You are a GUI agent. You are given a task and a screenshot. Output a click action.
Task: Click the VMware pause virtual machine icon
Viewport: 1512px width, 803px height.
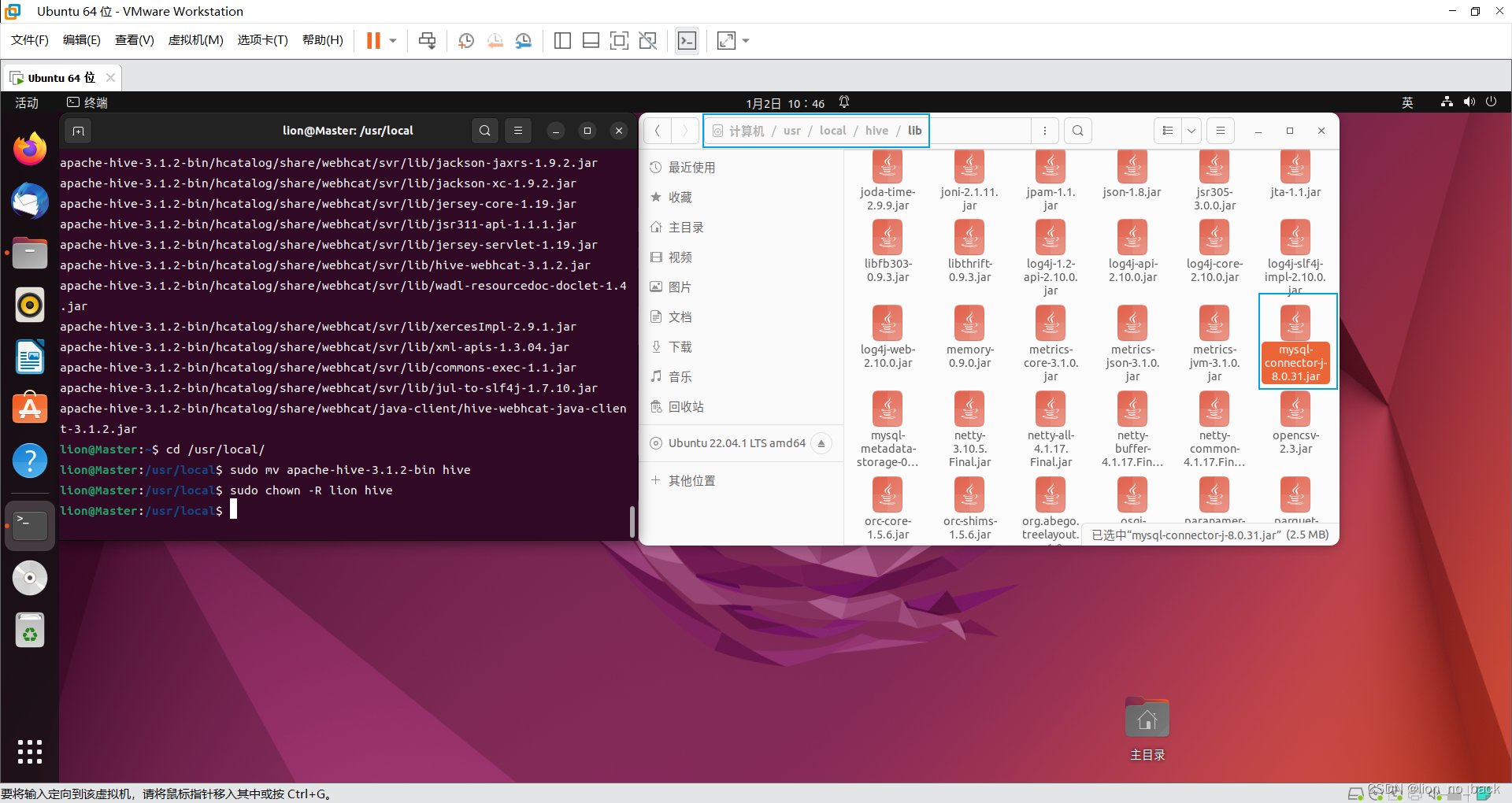pos(373,40)
